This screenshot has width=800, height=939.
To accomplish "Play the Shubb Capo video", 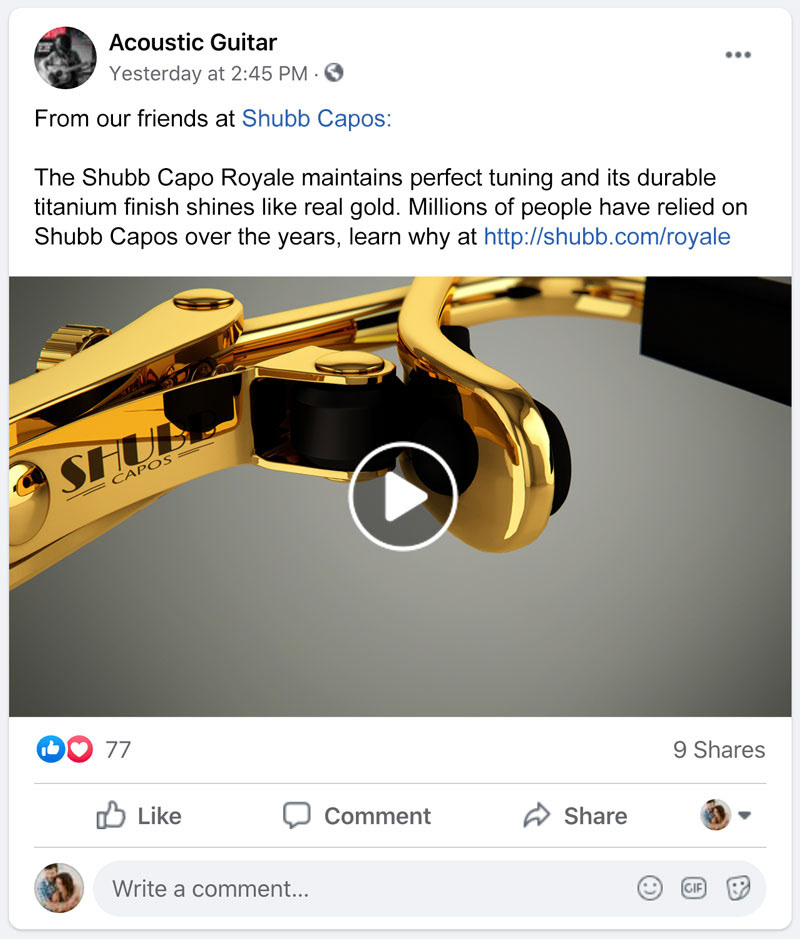I will pyautogui.click(x=403, y=496).
